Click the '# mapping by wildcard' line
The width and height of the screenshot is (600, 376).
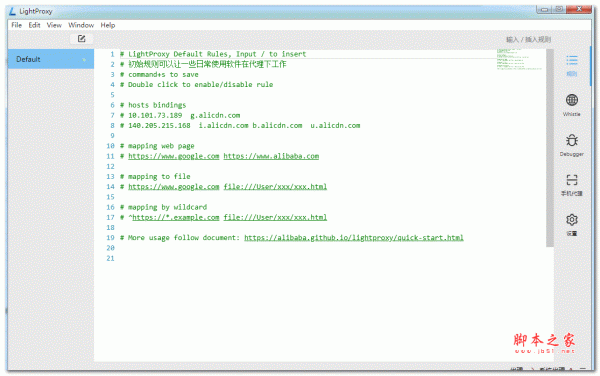(x=163, y=207)
